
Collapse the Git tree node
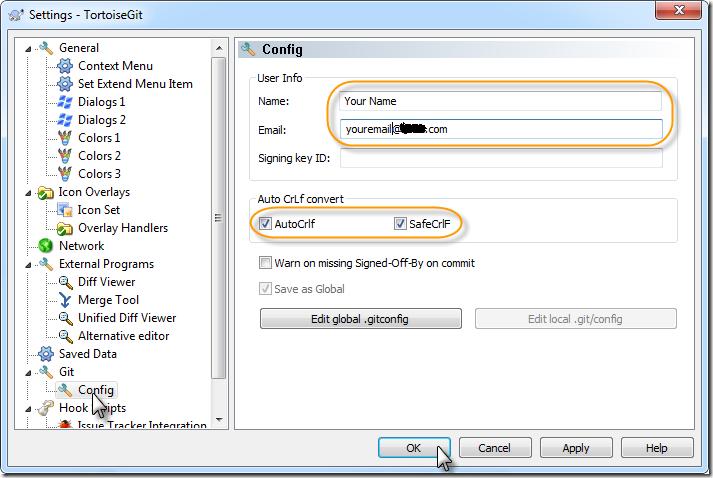coord(28,373)
